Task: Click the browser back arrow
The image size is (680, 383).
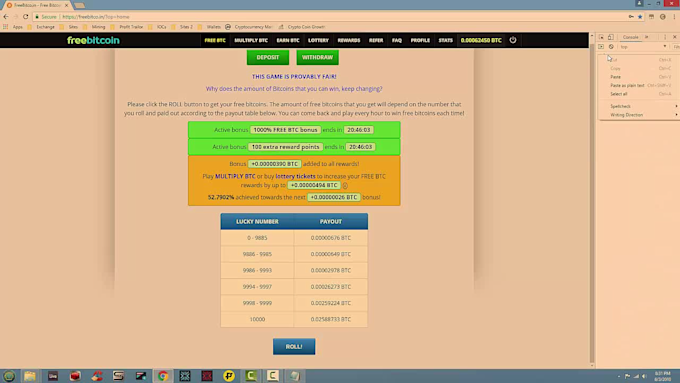Action: pos(6,16)
